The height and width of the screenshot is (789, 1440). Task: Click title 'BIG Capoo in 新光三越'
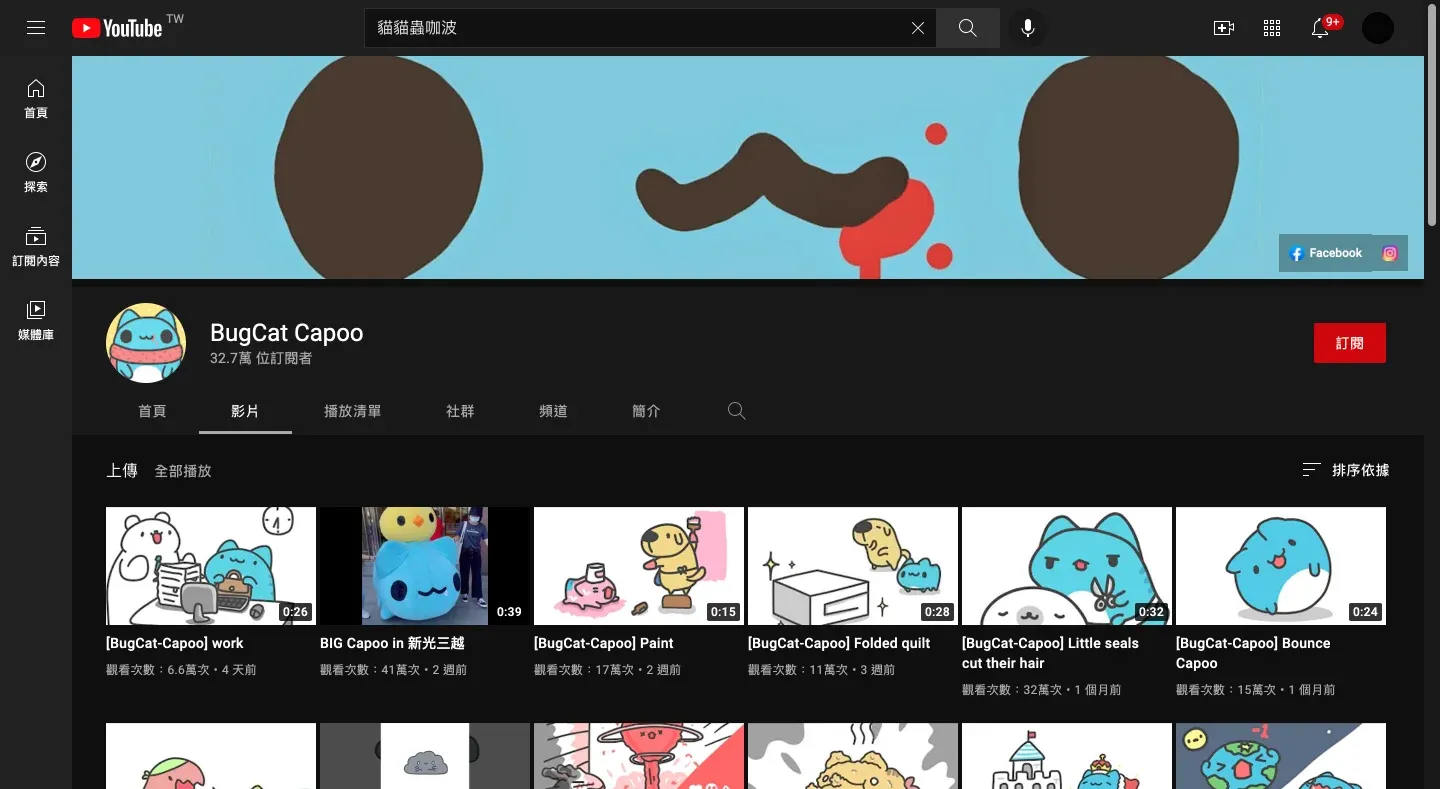(x=392, y=643)
